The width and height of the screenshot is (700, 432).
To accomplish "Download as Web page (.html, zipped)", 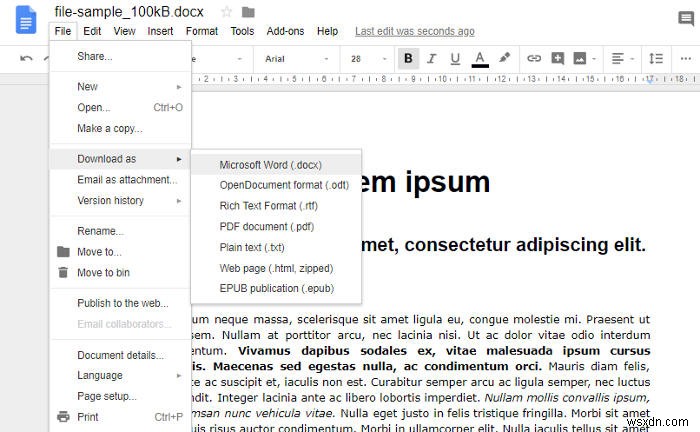I will (x=276, y=268).
